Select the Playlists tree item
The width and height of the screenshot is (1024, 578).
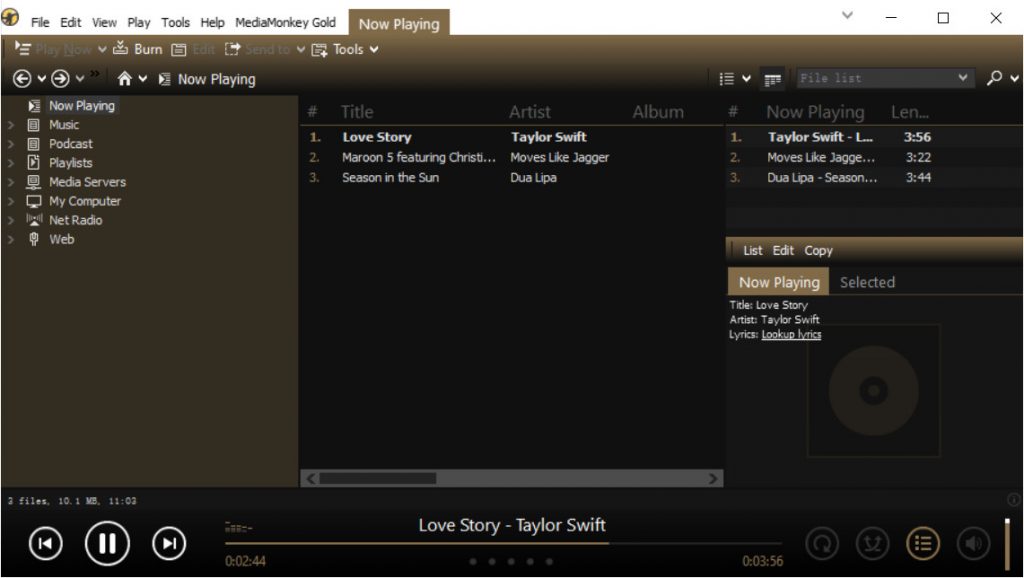pyautogui.click(x=71, y=163)
